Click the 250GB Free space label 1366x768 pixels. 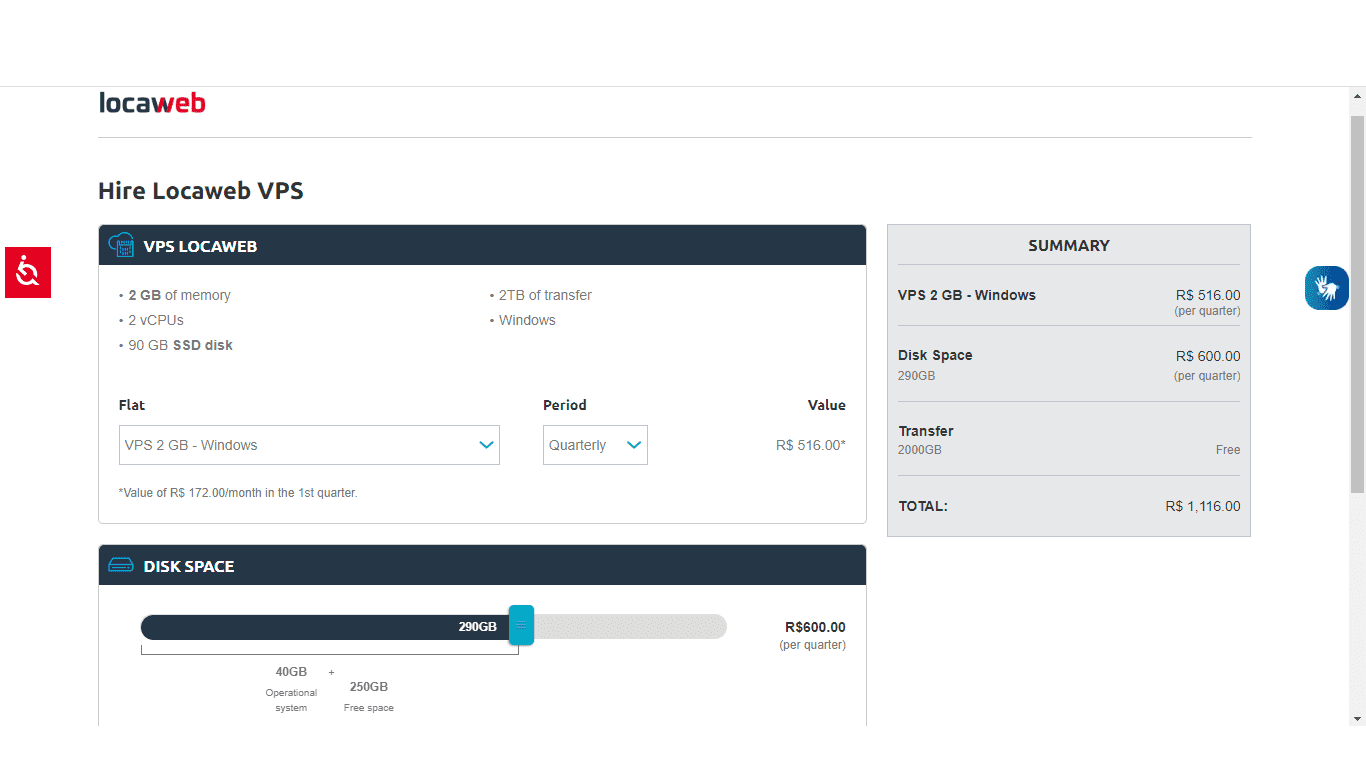point(369,696)
